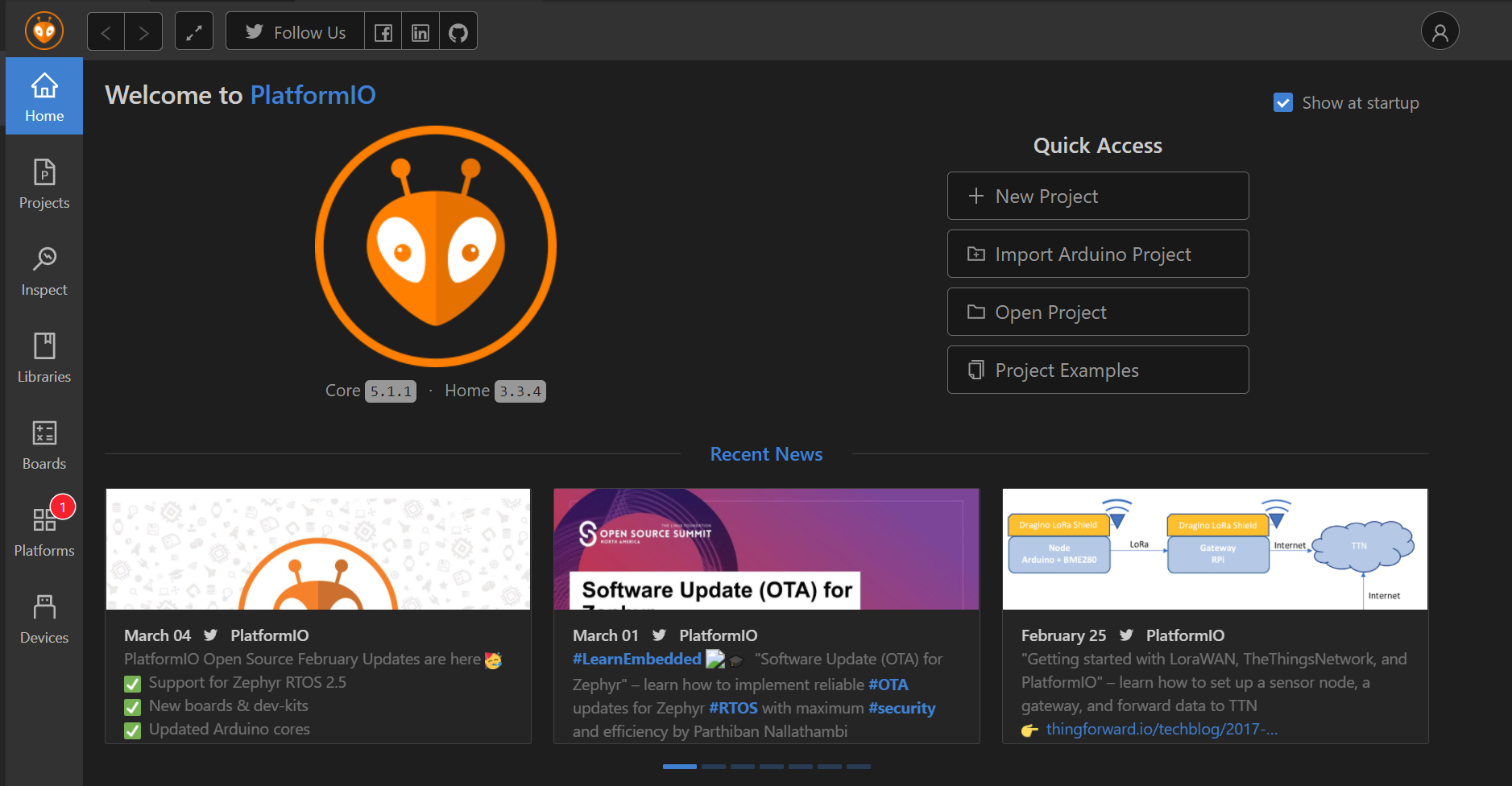
Task: Click the PlatformIO alien logo in the top bar
Action: coord(44,31)
